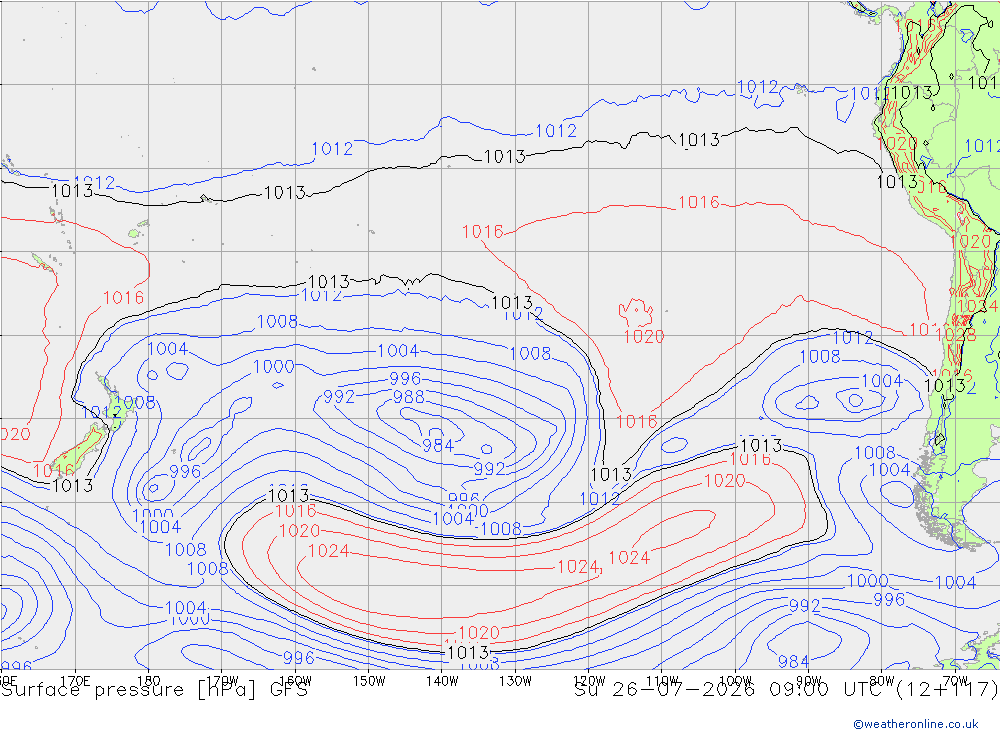
Task: Select the 130W longitude label
Action: 515,681
